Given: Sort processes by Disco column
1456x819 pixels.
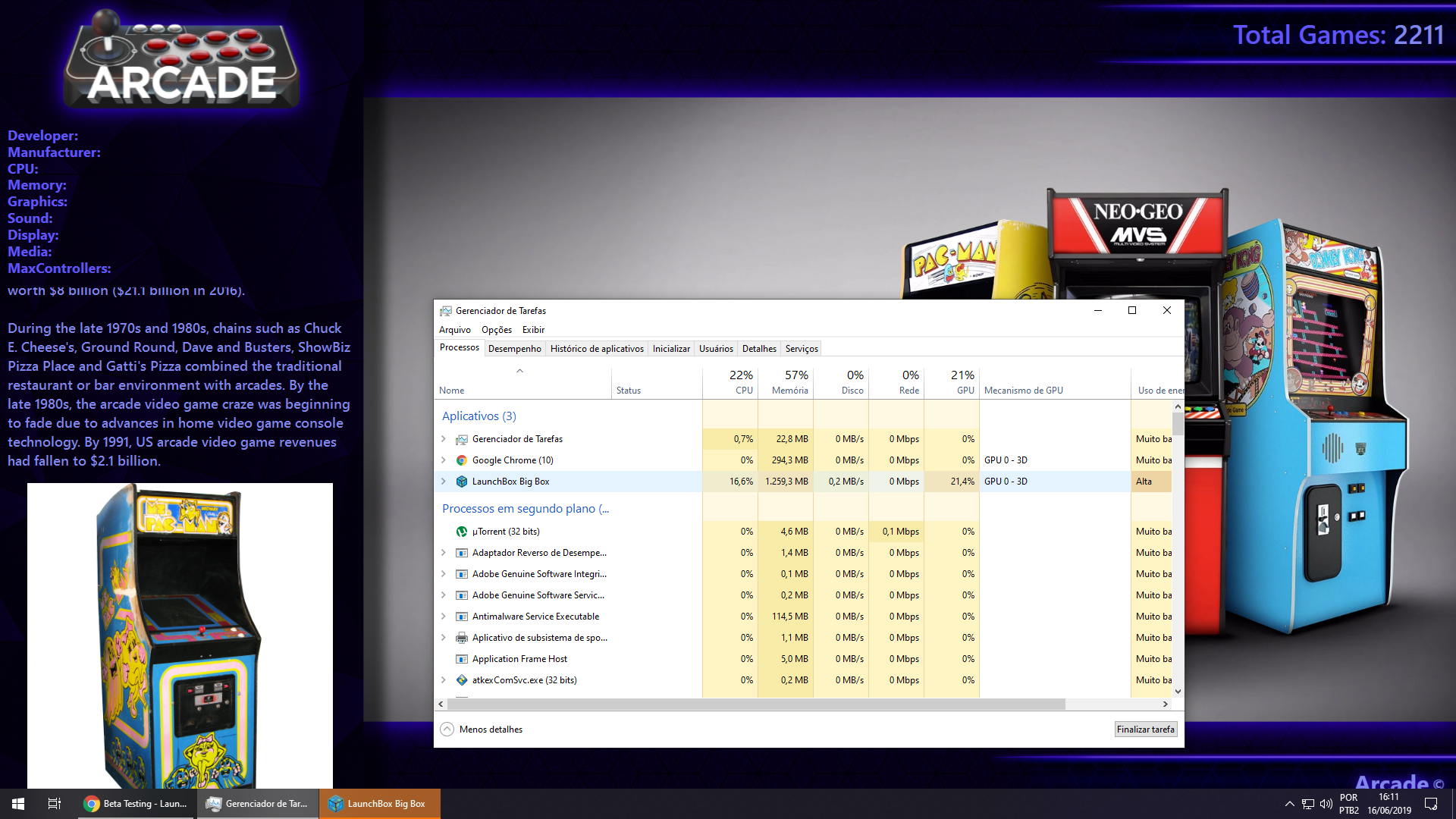Looking at the screenshot, I should 841,382.
